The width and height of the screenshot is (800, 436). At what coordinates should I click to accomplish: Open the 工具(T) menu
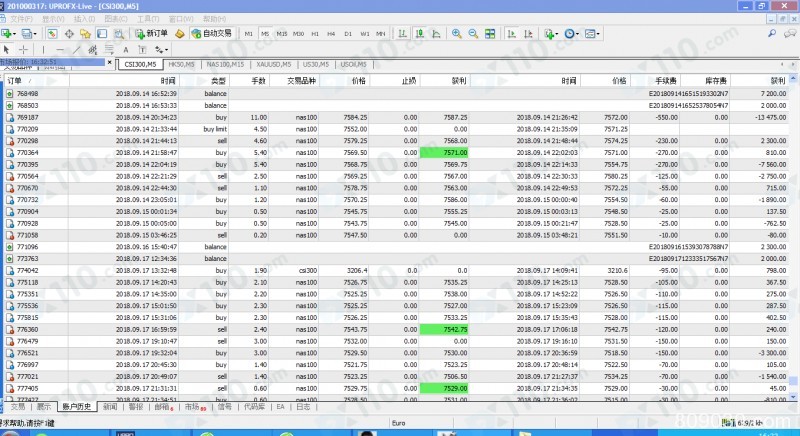tap(148, 19)
